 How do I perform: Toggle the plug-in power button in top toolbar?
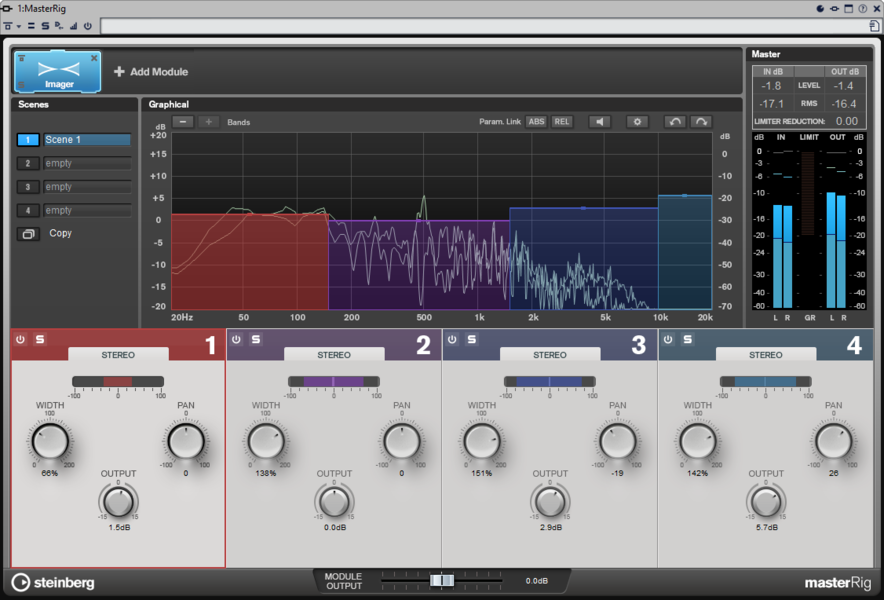(87, 26)
